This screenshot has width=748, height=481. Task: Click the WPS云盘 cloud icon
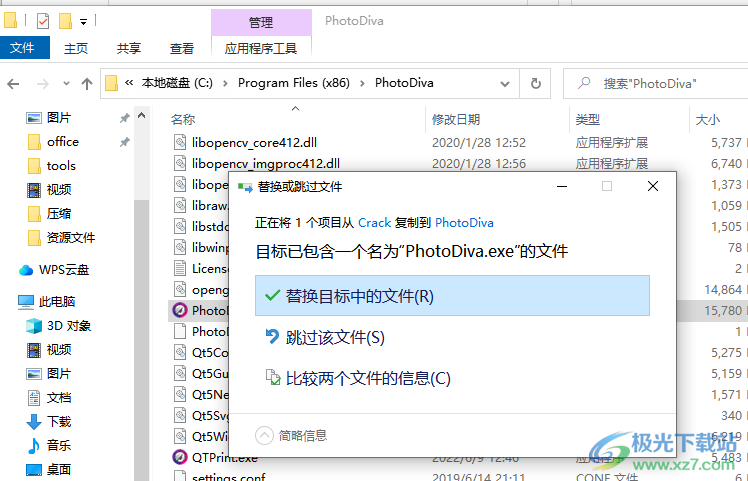tap(26, 270)
